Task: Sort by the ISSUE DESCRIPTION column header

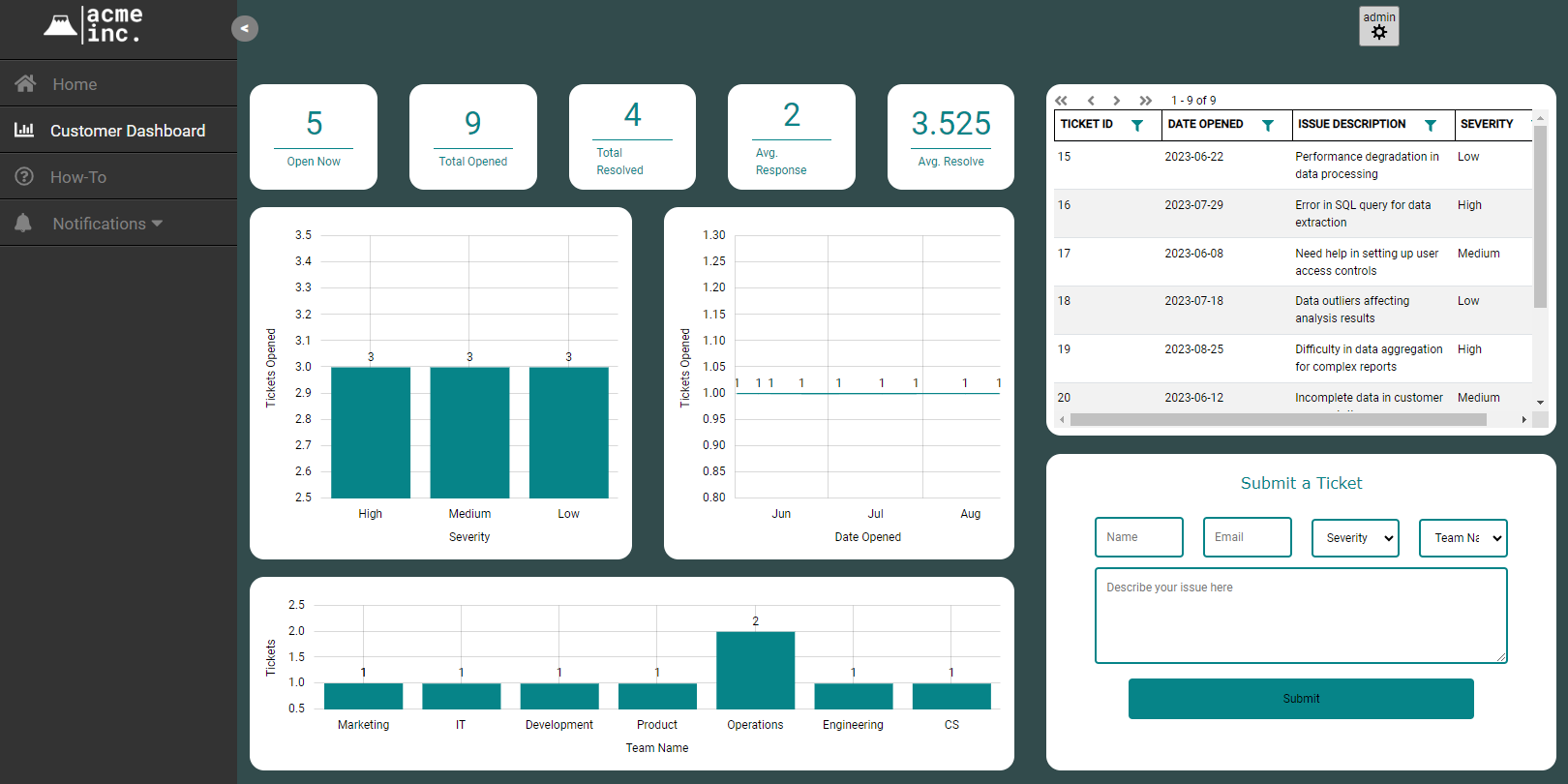Action: pos(1351,124)
